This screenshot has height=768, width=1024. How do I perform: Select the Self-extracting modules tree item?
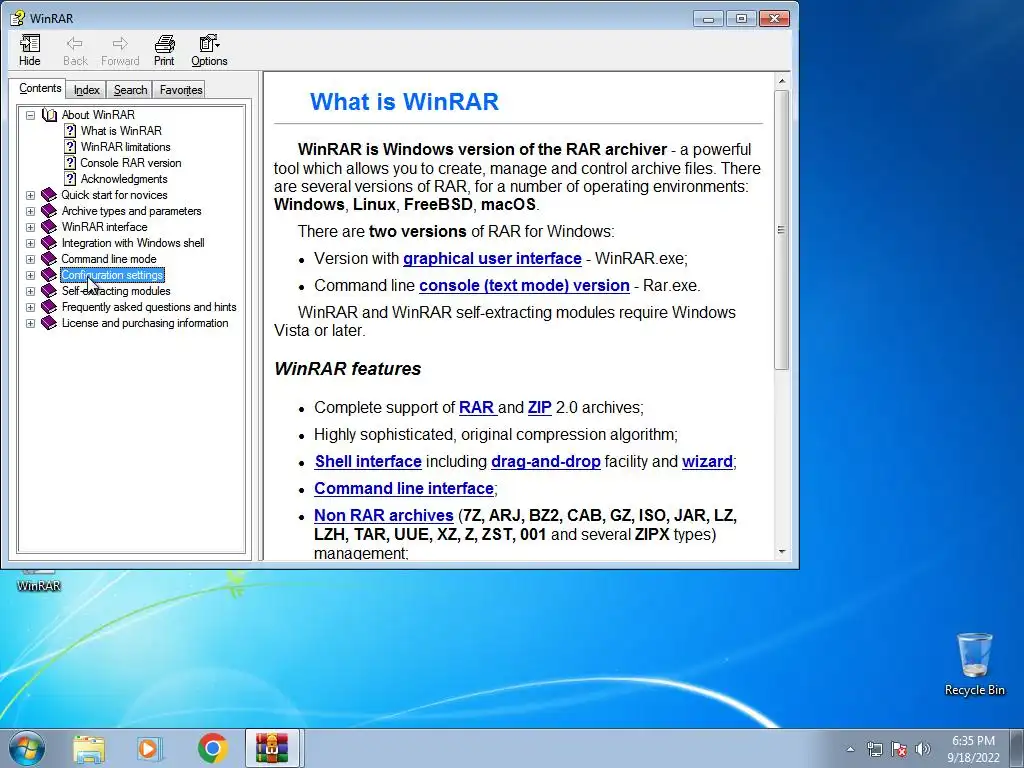point(116,291)
